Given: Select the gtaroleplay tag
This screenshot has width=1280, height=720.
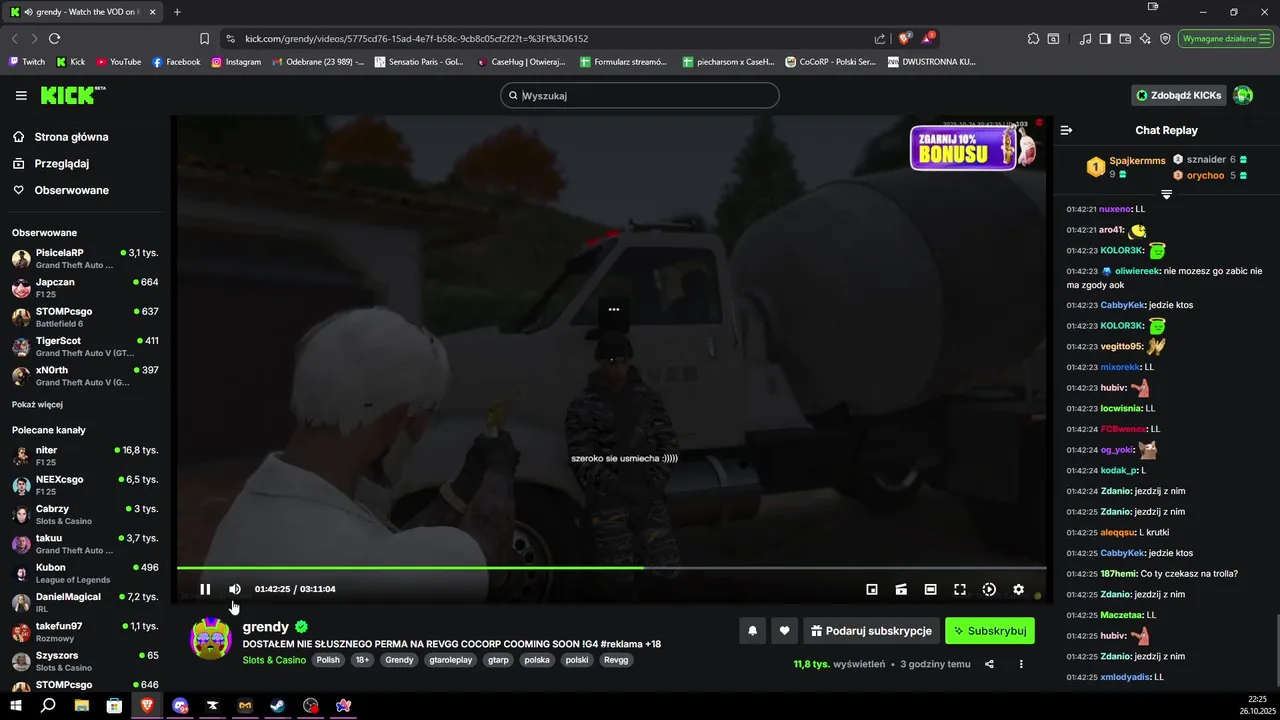Looking at the screenshot, I should pyautogui.click(x=450, y=660).
